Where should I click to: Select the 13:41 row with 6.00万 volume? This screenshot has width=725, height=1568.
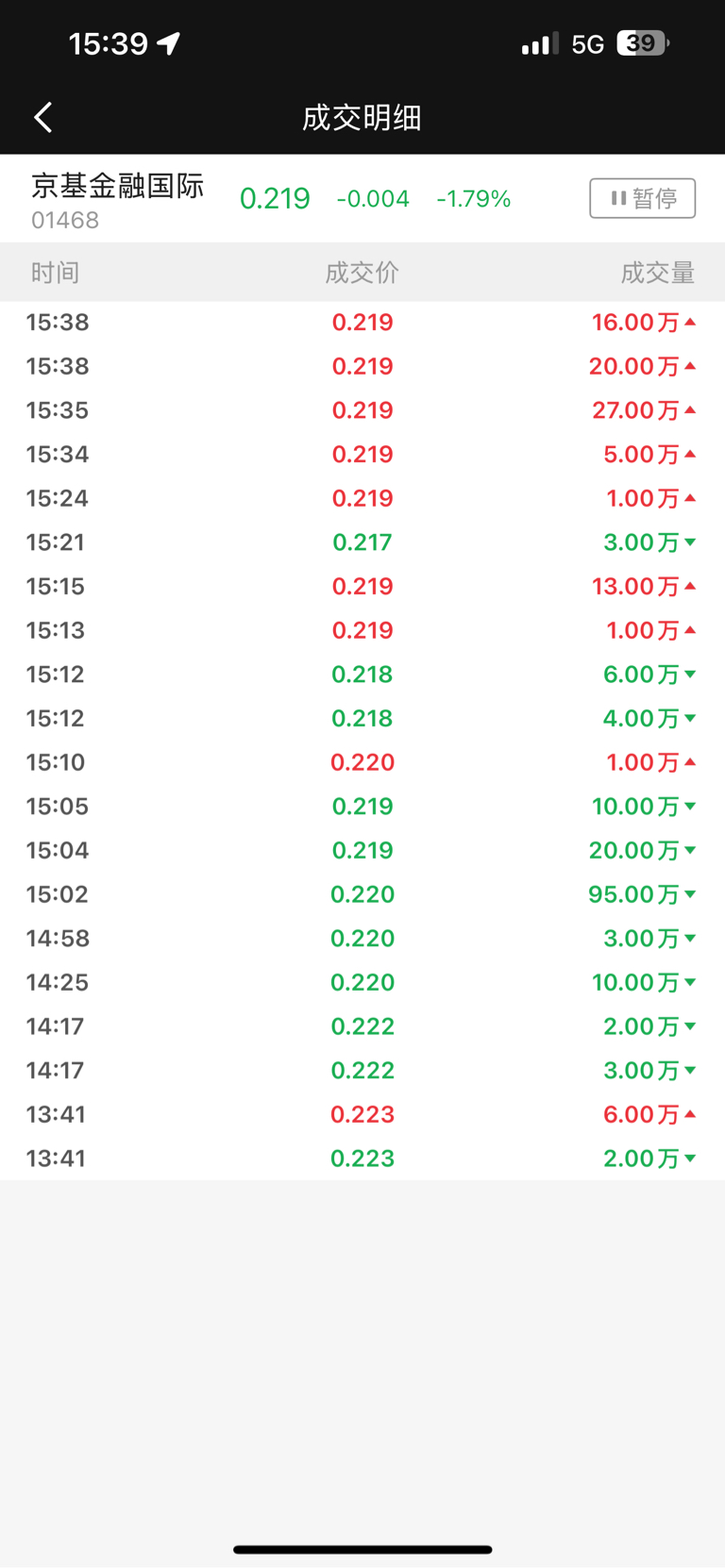tap(362, 1114)
